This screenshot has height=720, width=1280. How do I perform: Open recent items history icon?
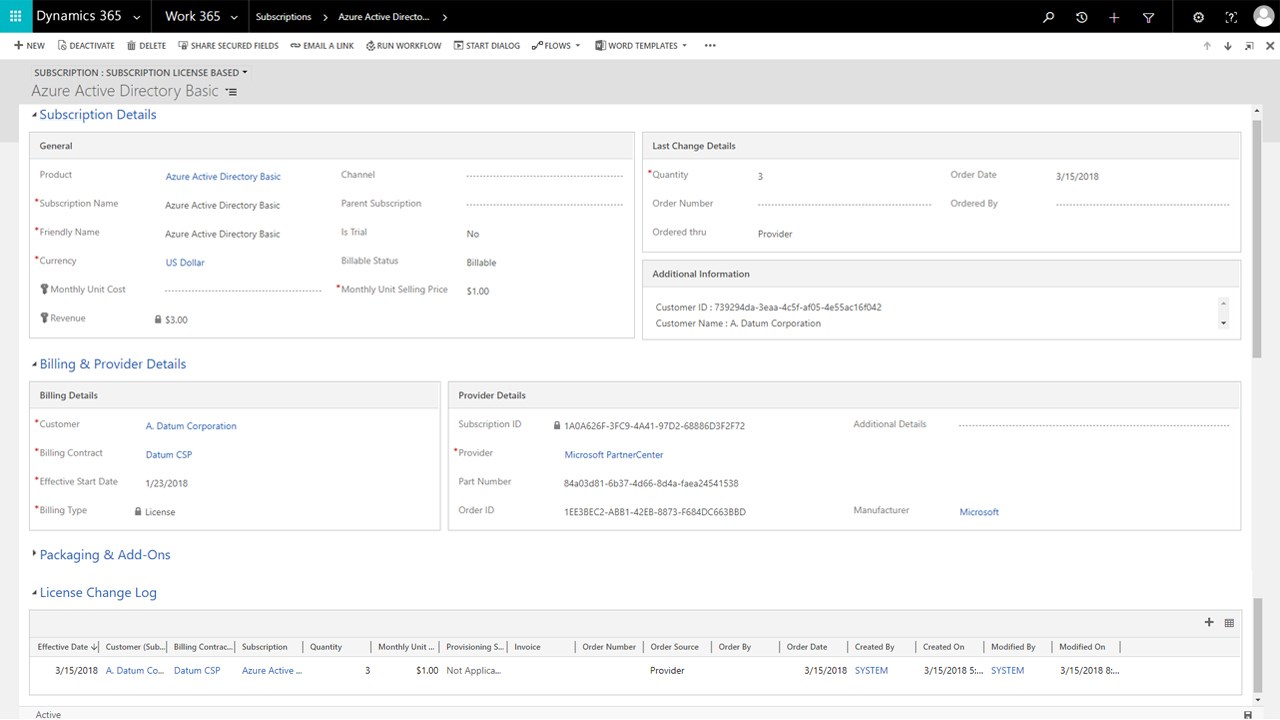tap(1081, 17)
